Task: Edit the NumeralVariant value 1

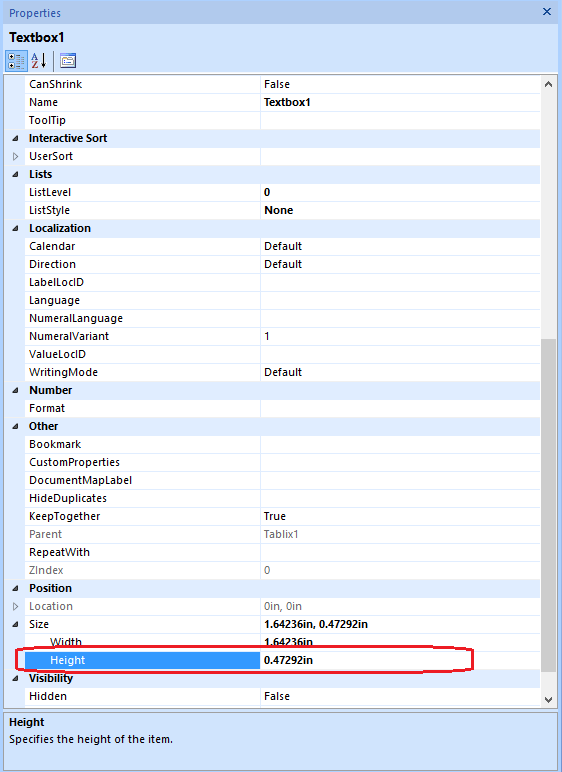Action: pyautogui.click(x=400, y=336)
